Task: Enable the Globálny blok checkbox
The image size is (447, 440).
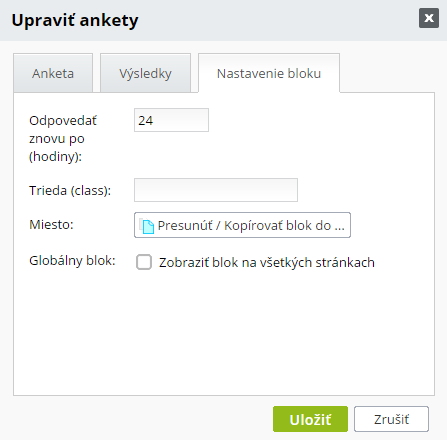Action: pos(144,262)
